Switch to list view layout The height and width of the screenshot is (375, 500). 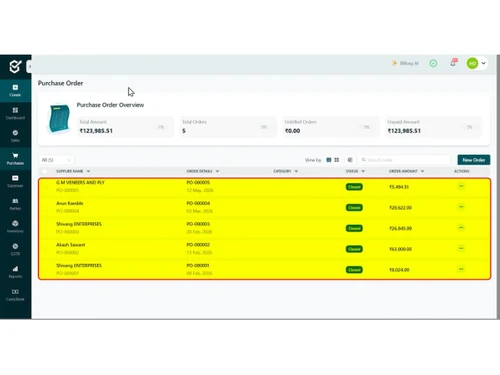(329, 160)
